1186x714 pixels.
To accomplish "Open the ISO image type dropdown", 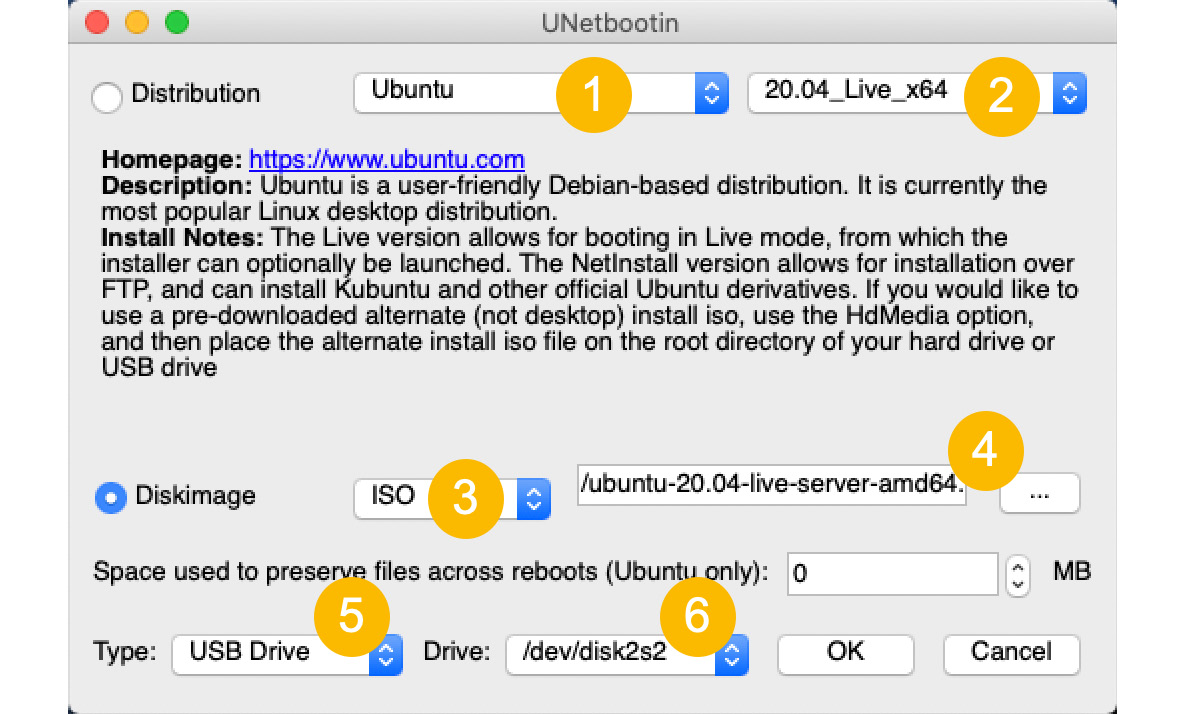I will coord(452,498).
